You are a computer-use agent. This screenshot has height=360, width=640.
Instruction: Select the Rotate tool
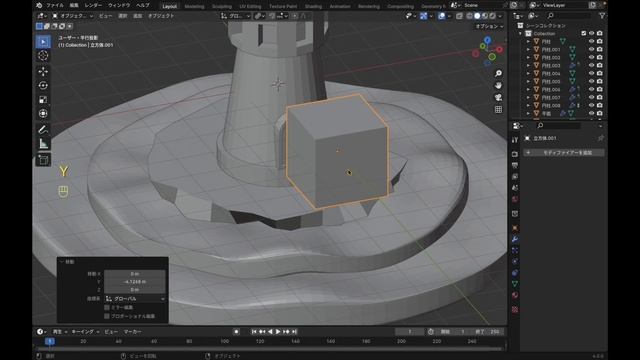(x=43, y=85)
